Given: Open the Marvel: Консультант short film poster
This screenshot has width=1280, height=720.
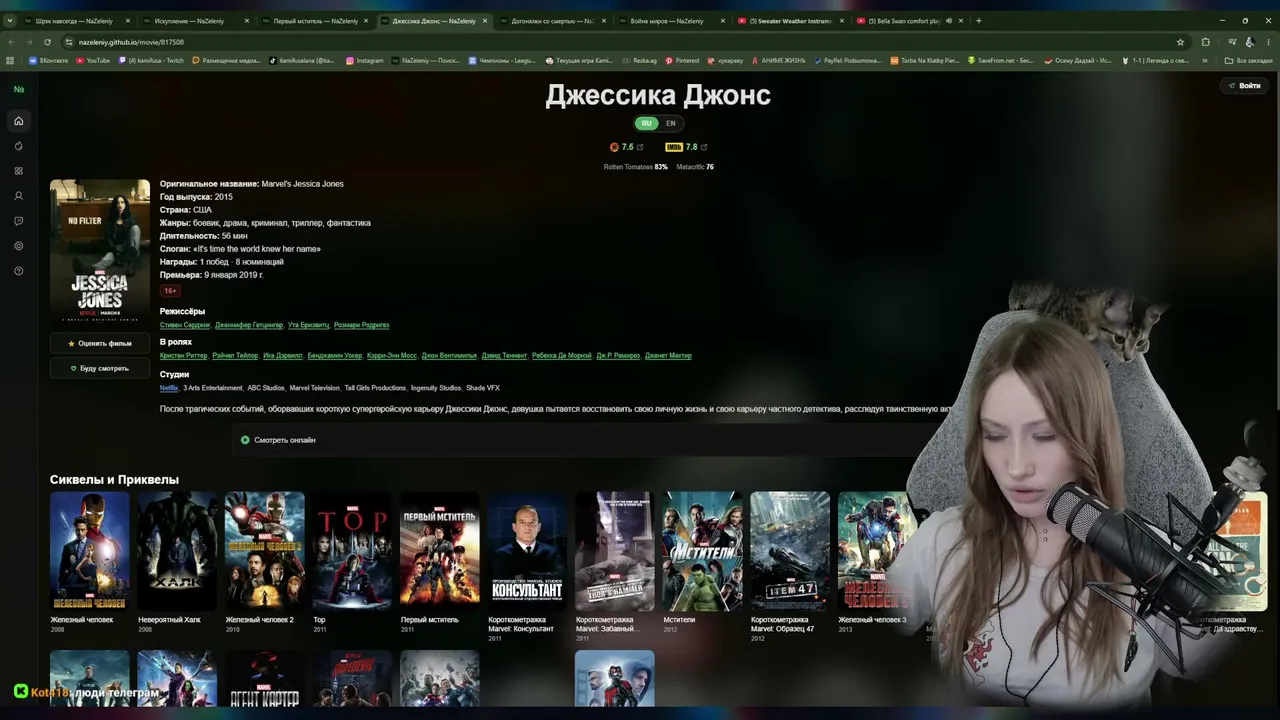Looking at the screenshot, I should [527, 550].
